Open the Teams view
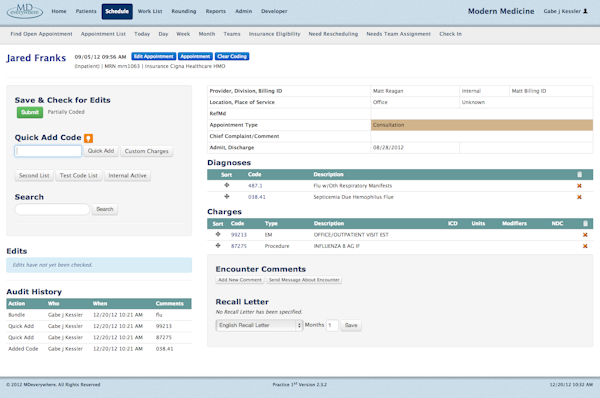The height and width of the screenshot is (398, 600). click(x=232, y=34)
